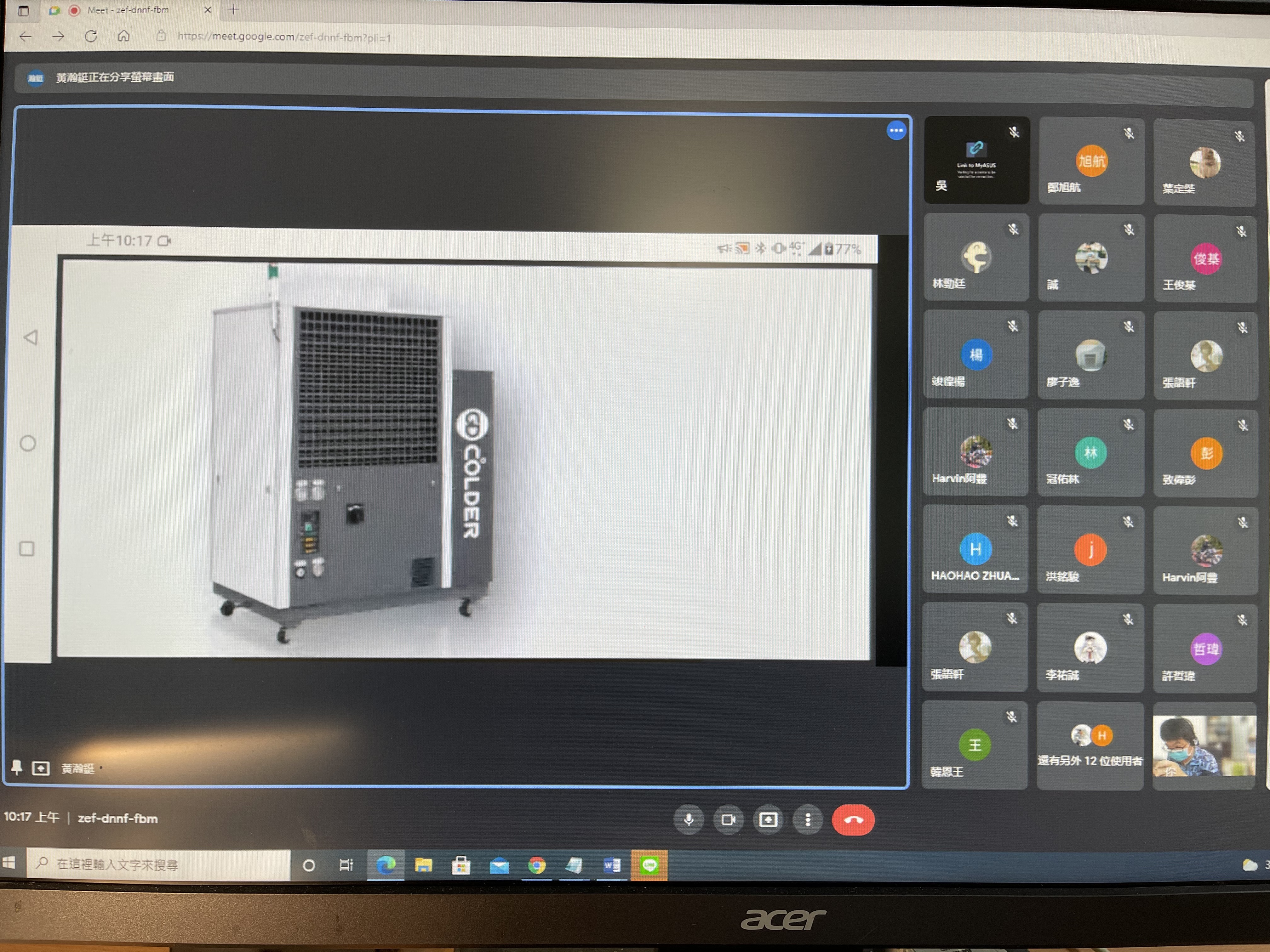The width and height of the screenshot is (1270, 952).
Task: Open the Windows Start menu
Action: [10, 863]
